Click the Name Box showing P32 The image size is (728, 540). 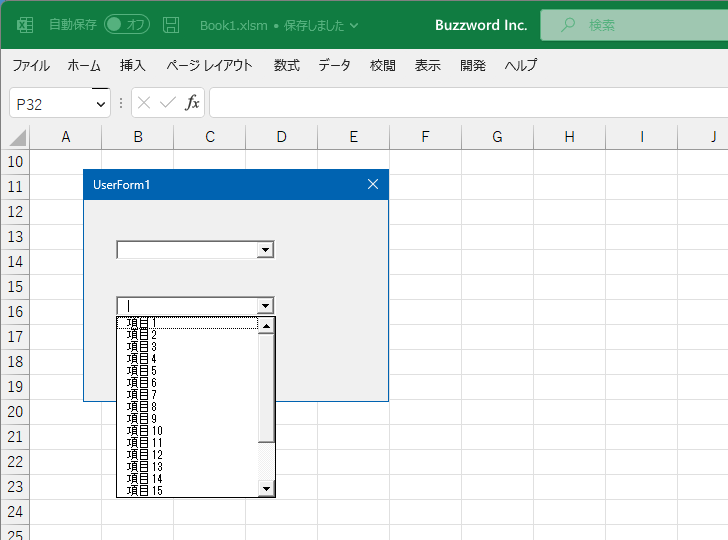pyautogui.click(x=52, y=104)
